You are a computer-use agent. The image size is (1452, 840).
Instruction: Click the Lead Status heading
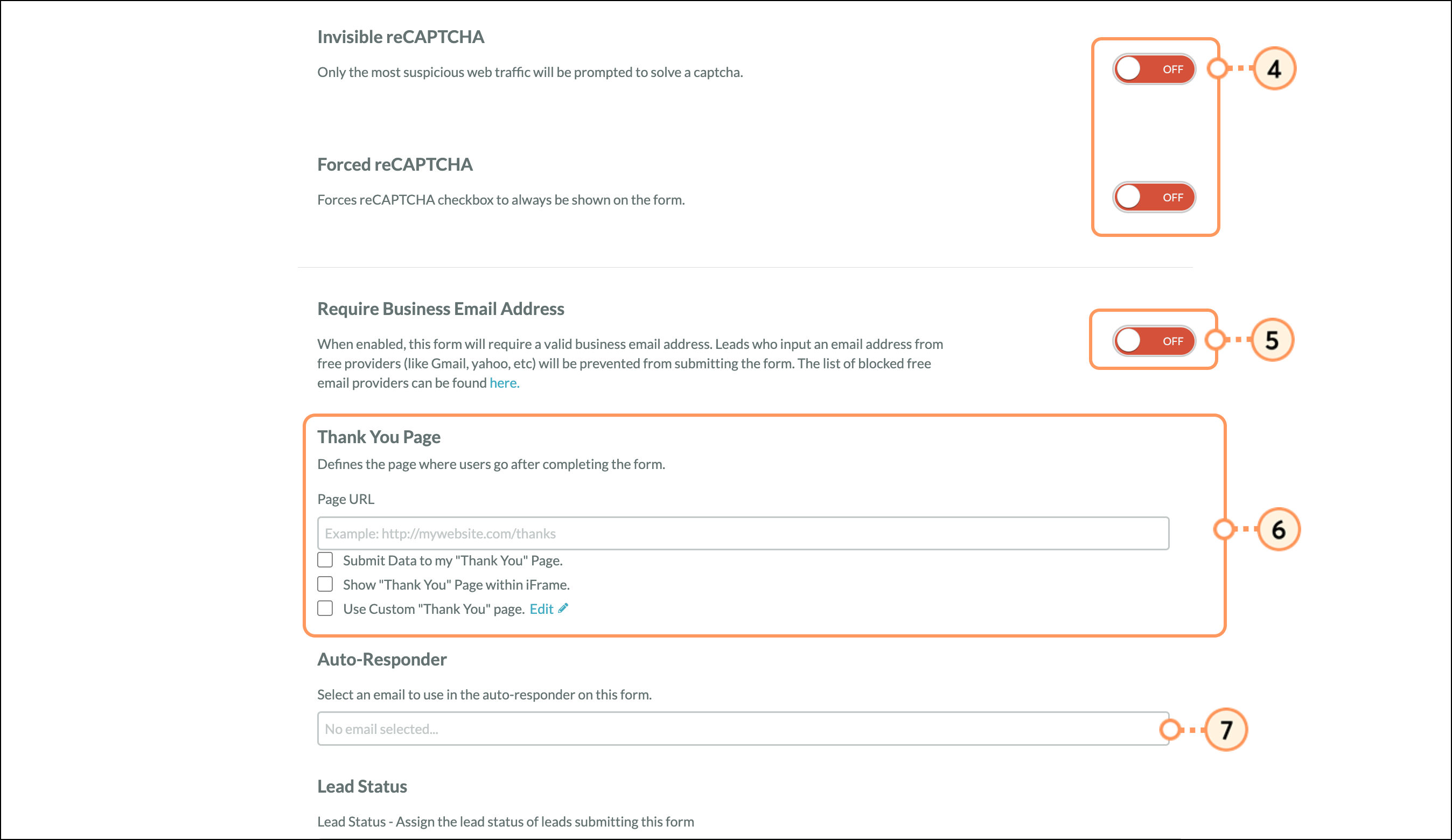(362, 787)
